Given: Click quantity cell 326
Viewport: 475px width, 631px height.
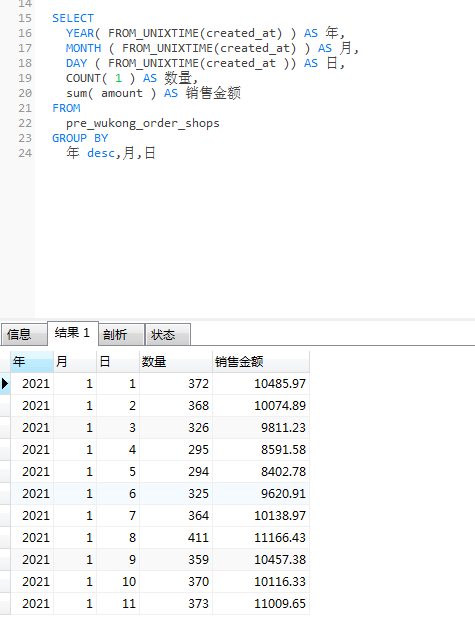Looking at the screenshot, I should 176,427.
